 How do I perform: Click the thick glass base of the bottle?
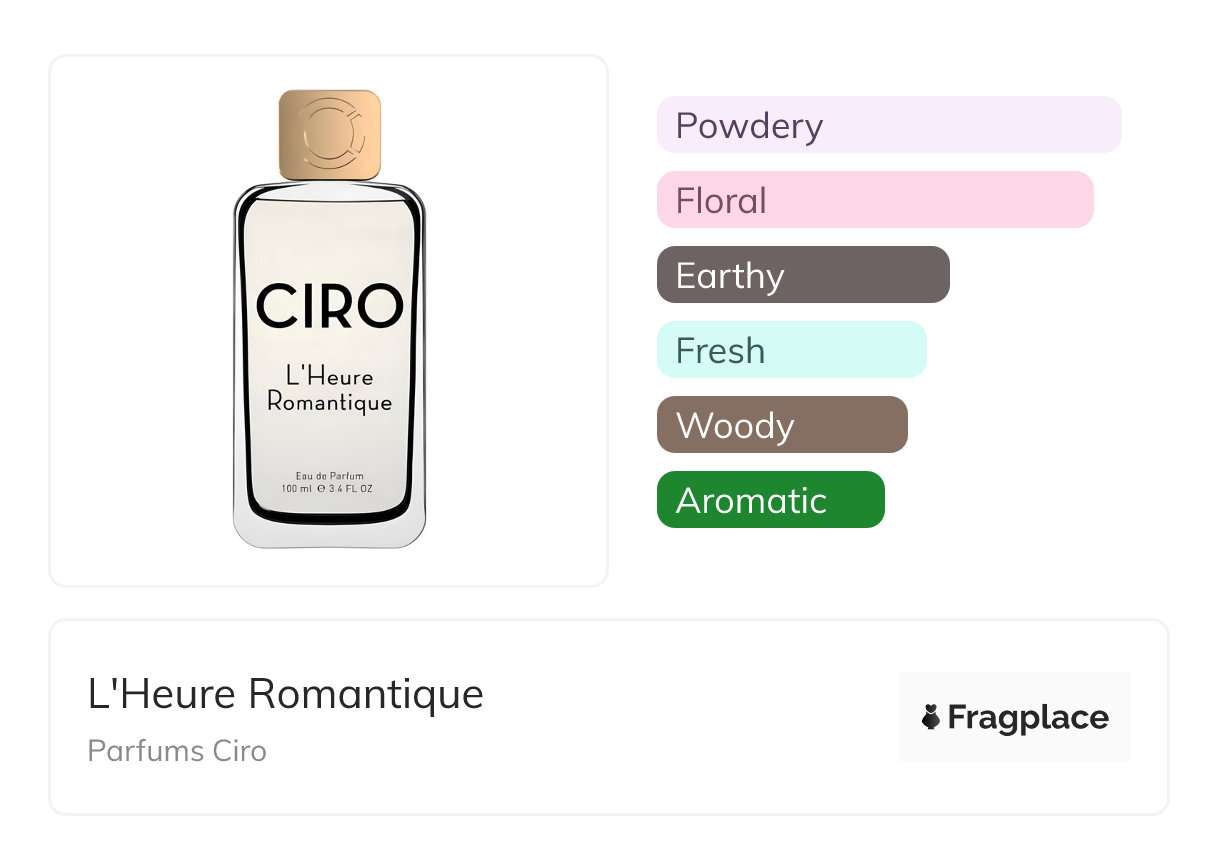[329, 532]
